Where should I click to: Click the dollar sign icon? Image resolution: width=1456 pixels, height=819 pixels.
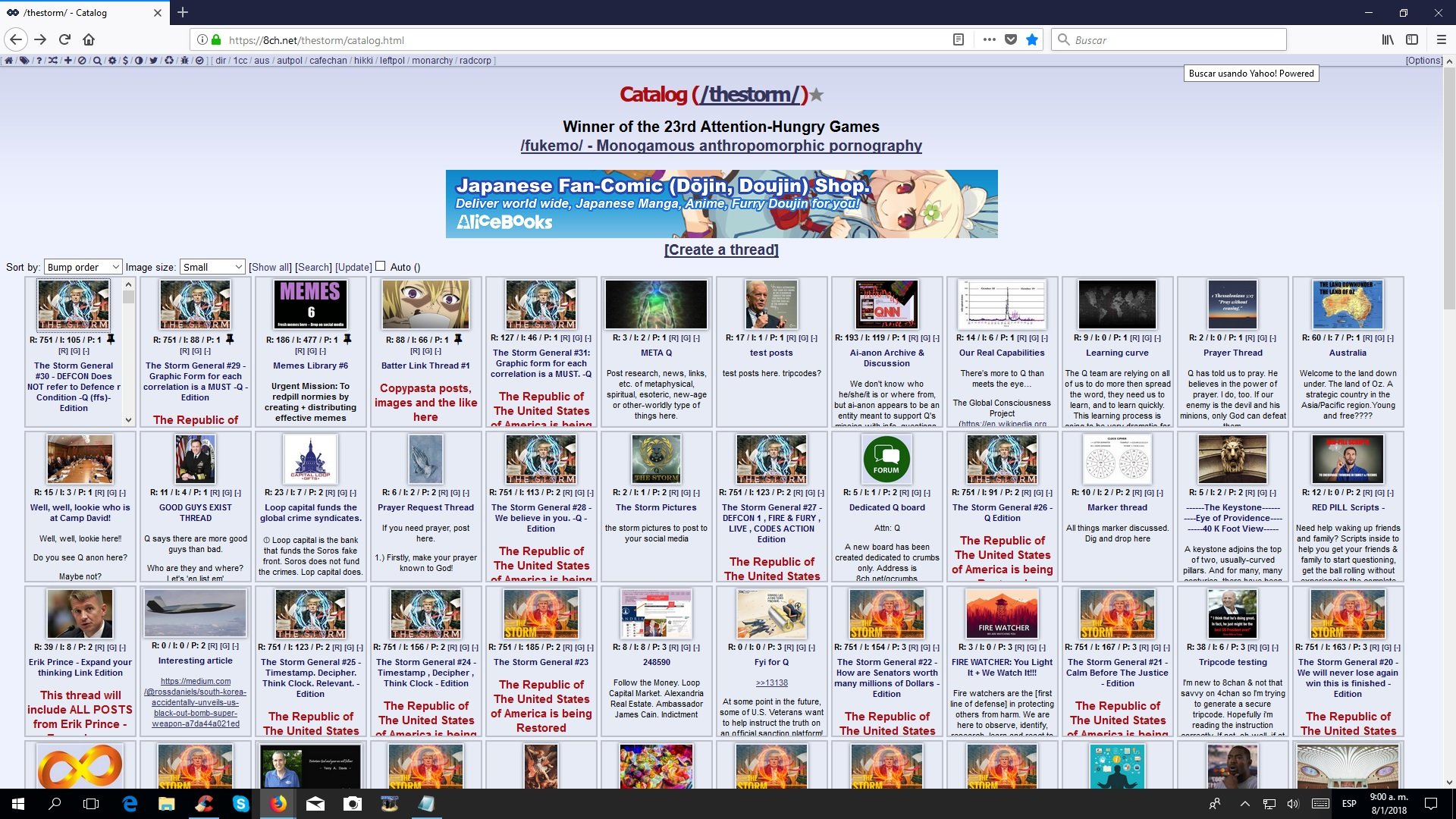click(x=125, y=61)
